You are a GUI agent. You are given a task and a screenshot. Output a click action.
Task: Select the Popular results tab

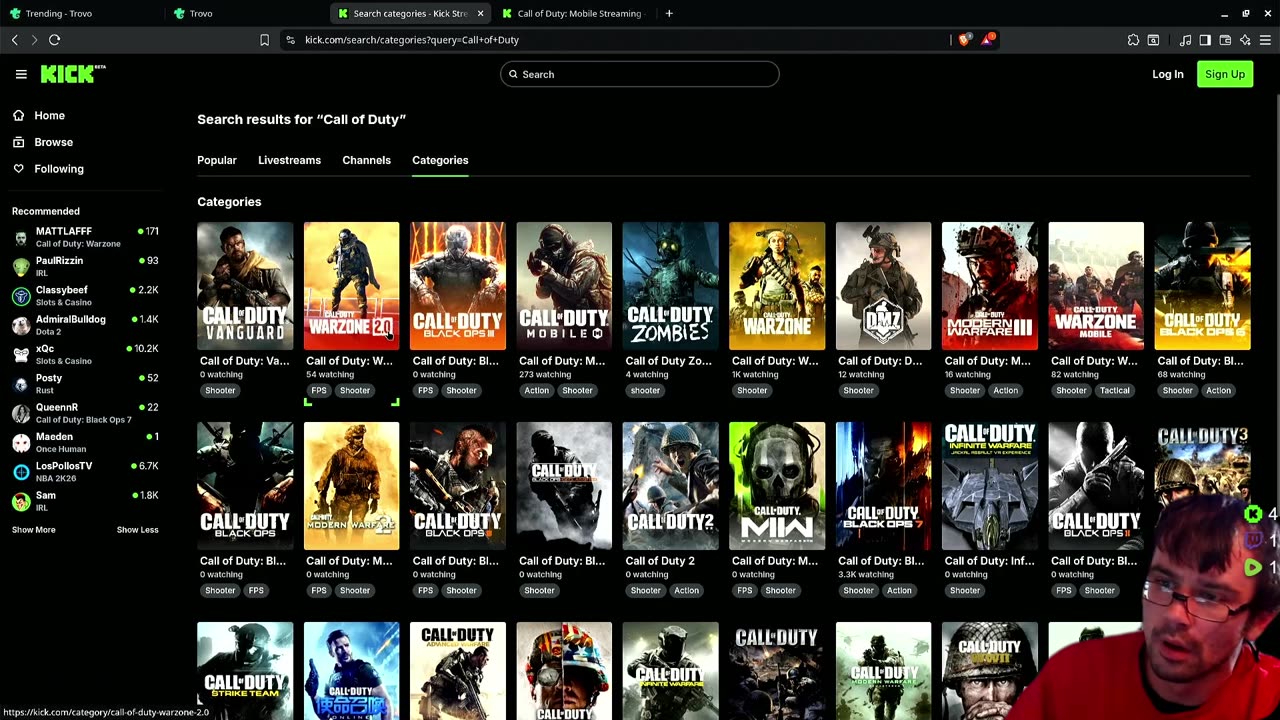coord(217,160)
